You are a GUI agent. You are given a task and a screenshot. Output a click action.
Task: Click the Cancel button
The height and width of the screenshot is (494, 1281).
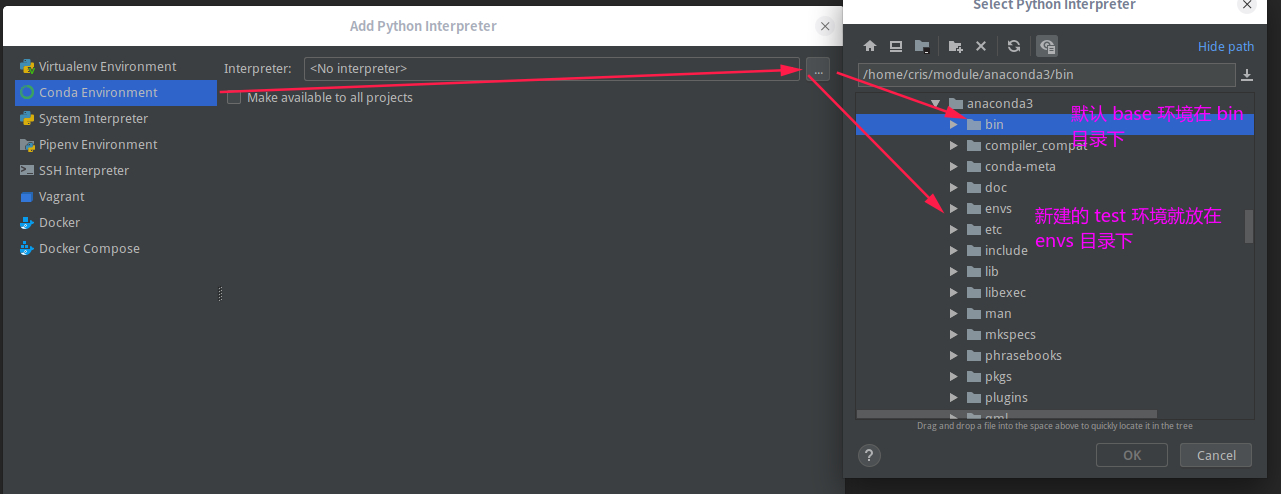[x=1216, y=455]
